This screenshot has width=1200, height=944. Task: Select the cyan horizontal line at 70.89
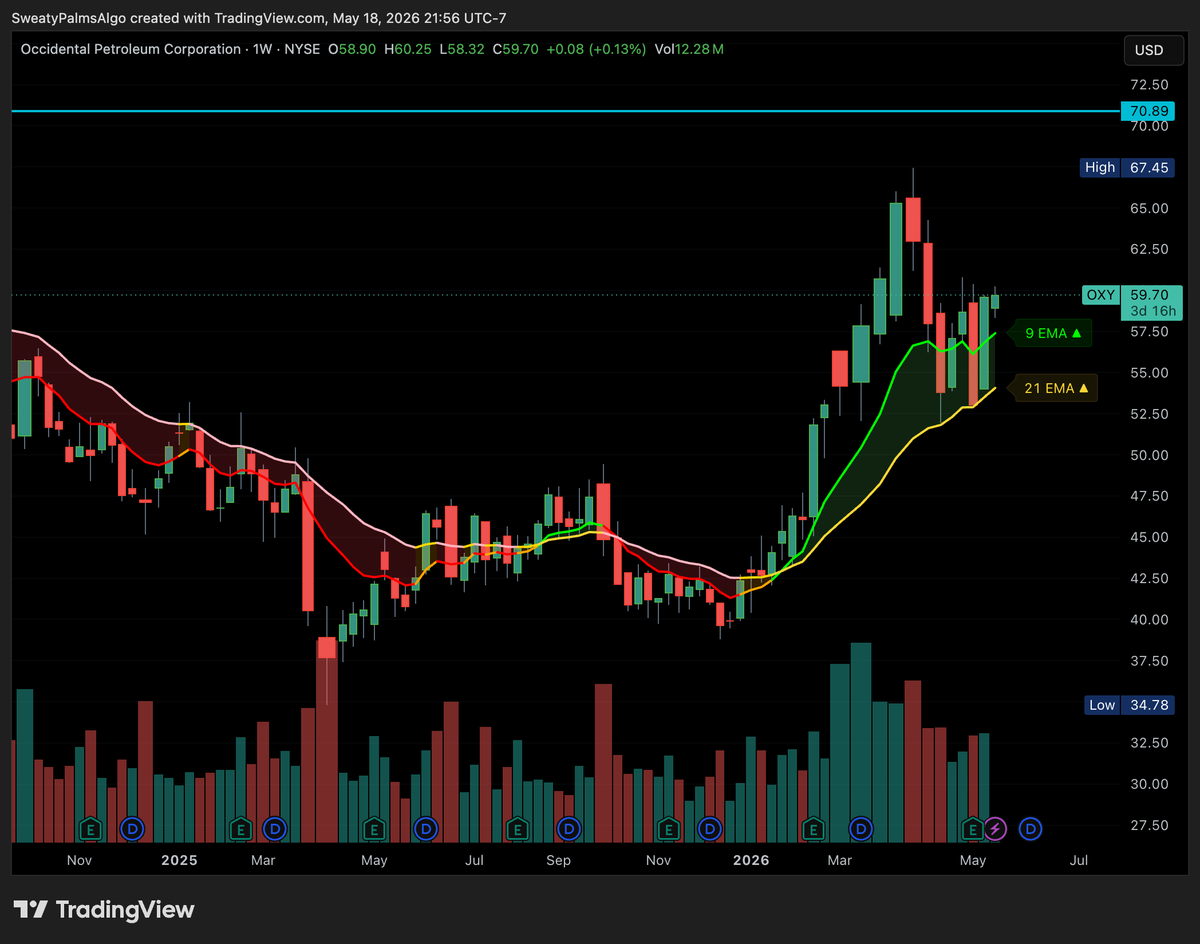(x=565, y=111)
